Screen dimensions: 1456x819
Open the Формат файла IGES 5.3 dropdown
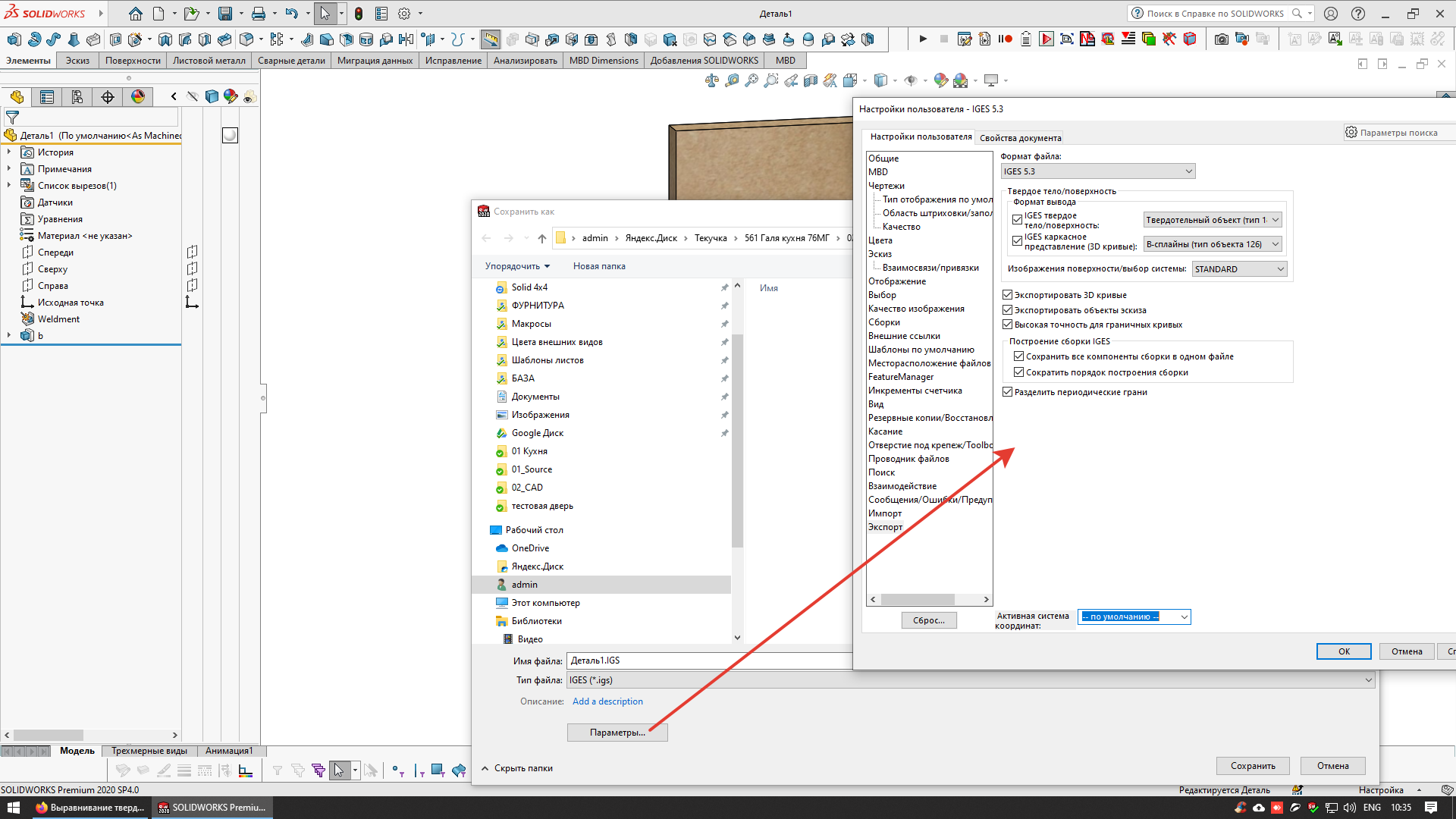click(x=1097, y=171)
